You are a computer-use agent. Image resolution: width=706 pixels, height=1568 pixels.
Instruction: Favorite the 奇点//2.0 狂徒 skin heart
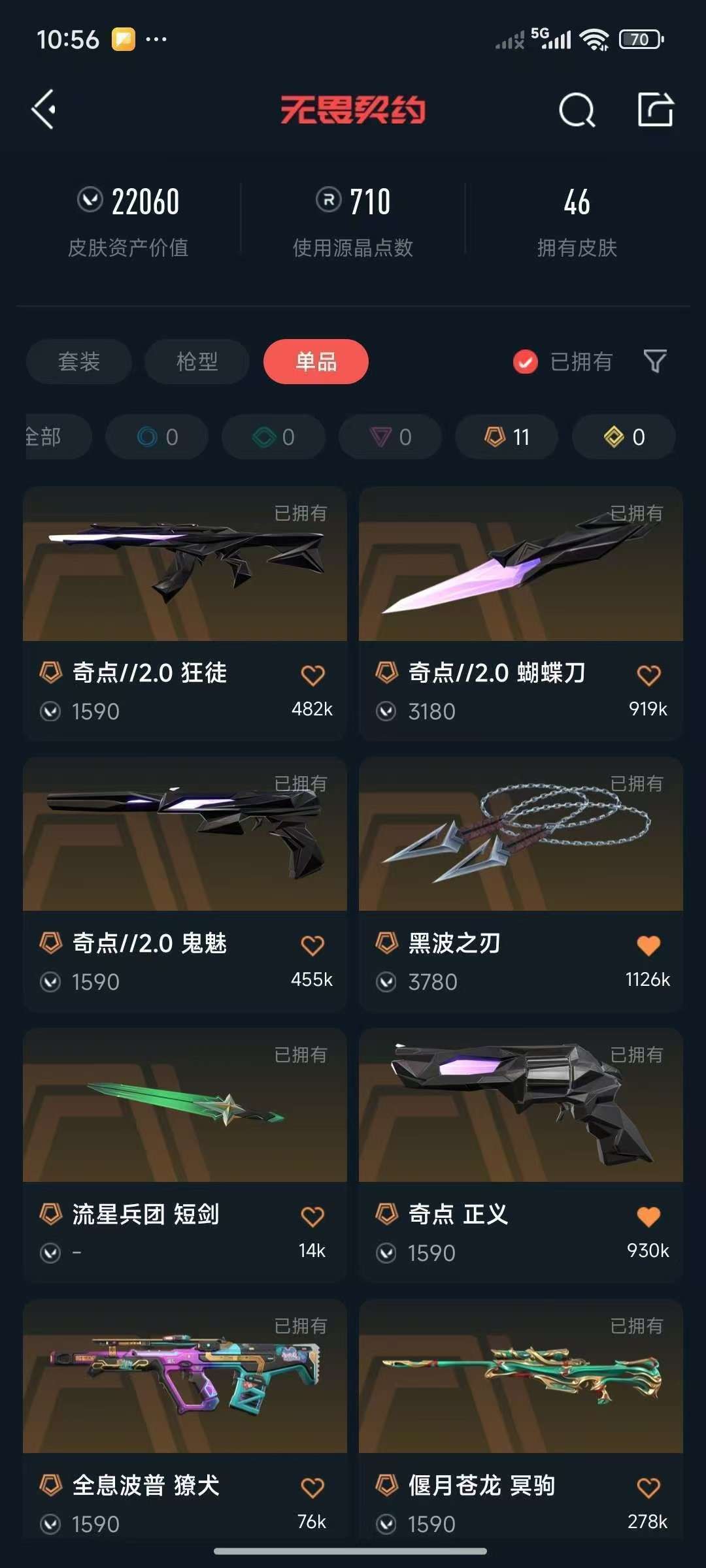click(x=312, y=675)
